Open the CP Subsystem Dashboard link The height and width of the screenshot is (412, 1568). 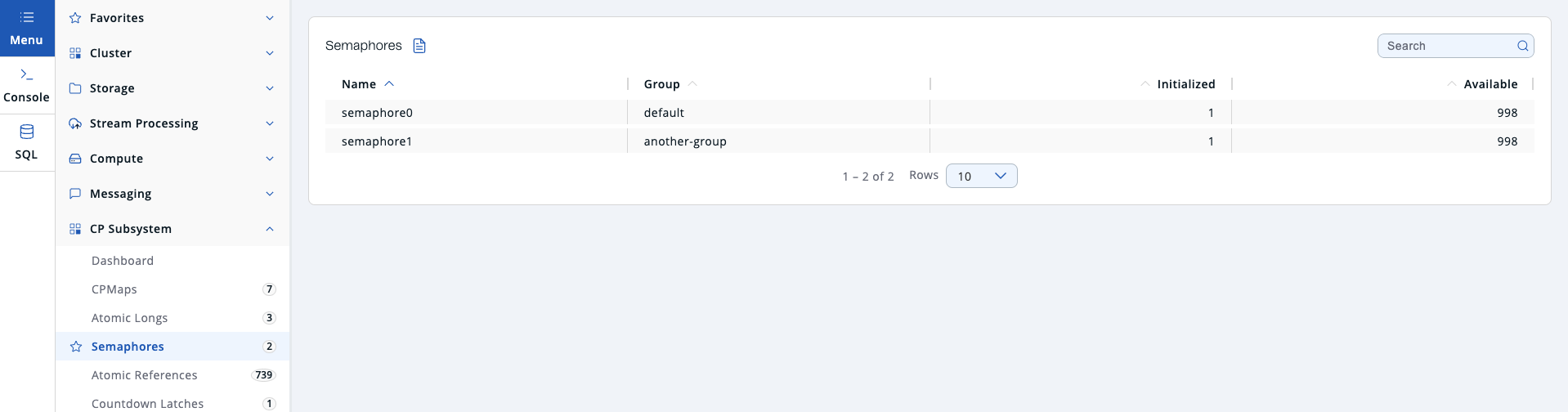(x=123, y=261)
